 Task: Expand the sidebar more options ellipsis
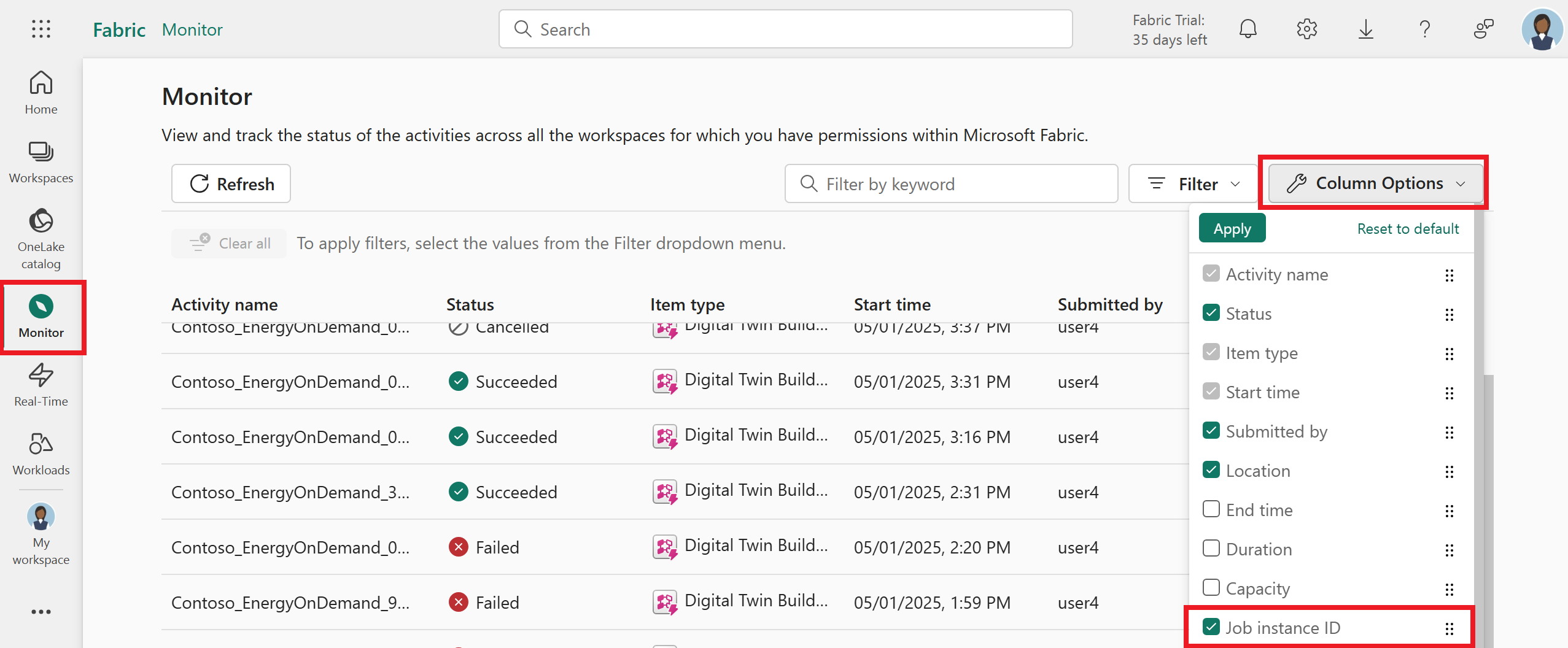point(41,612)
